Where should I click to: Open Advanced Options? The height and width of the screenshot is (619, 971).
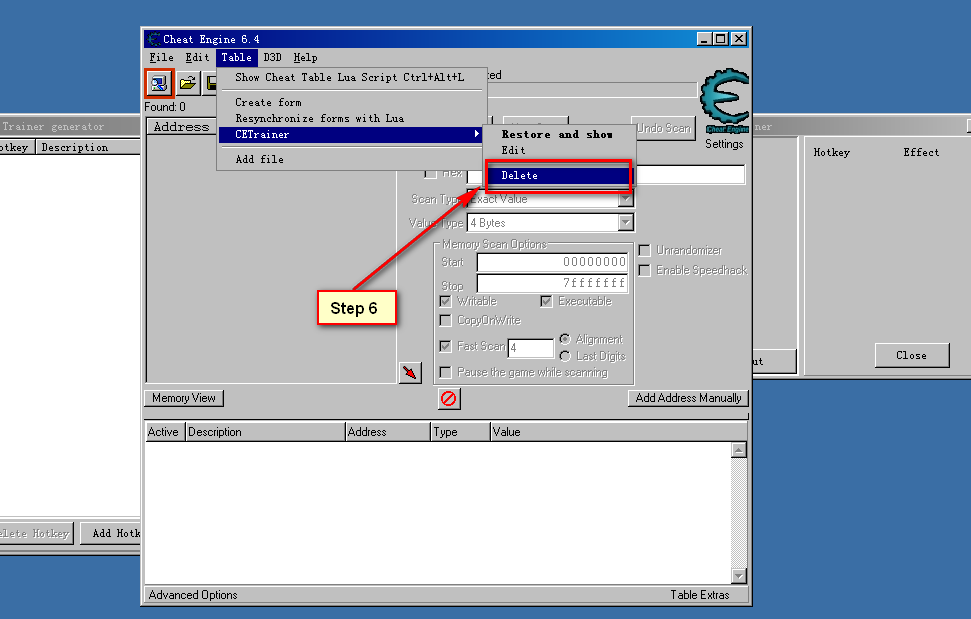(193, 595)
